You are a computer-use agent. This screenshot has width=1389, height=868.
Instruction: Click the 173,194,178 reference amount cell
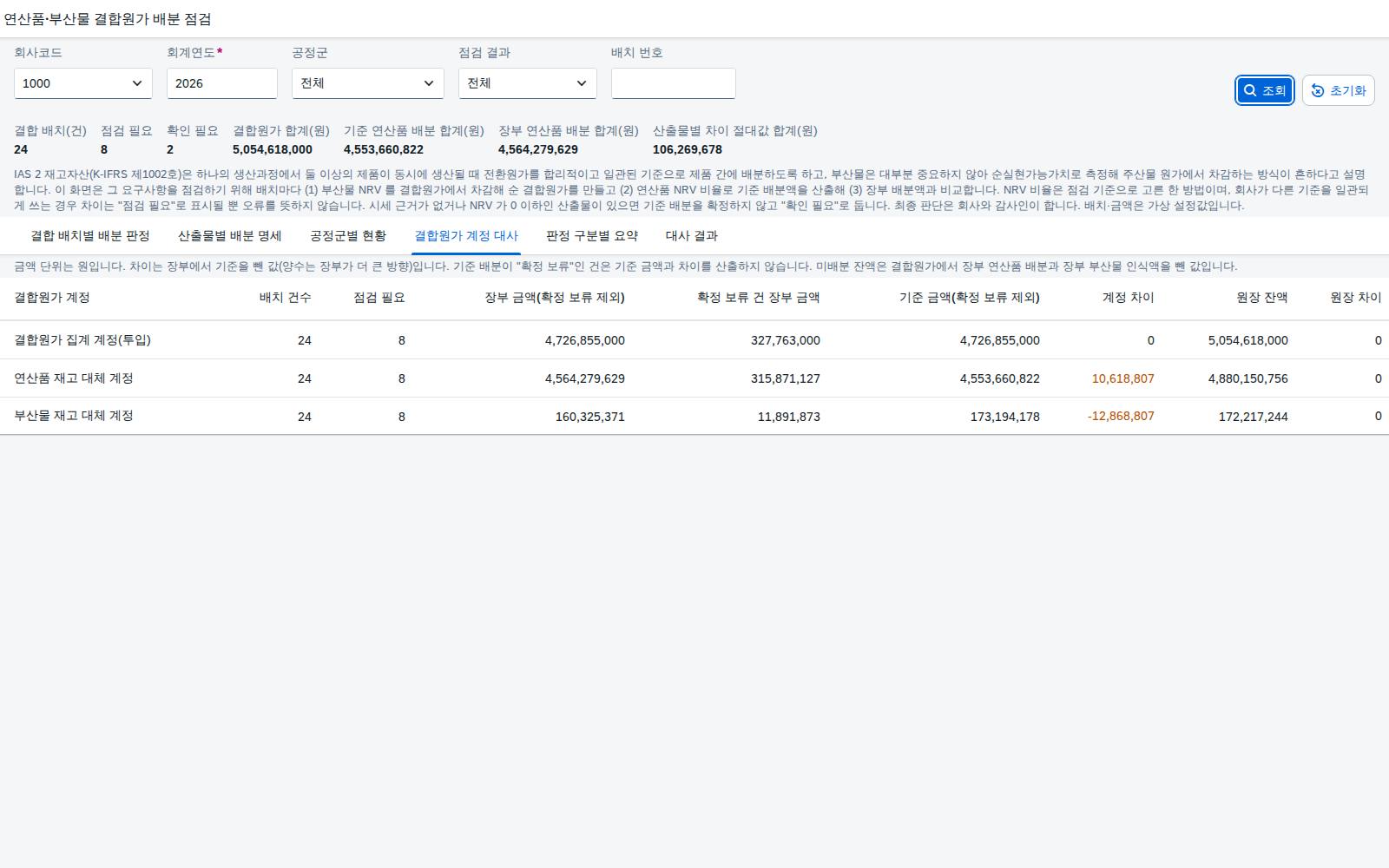point(1005,417)
